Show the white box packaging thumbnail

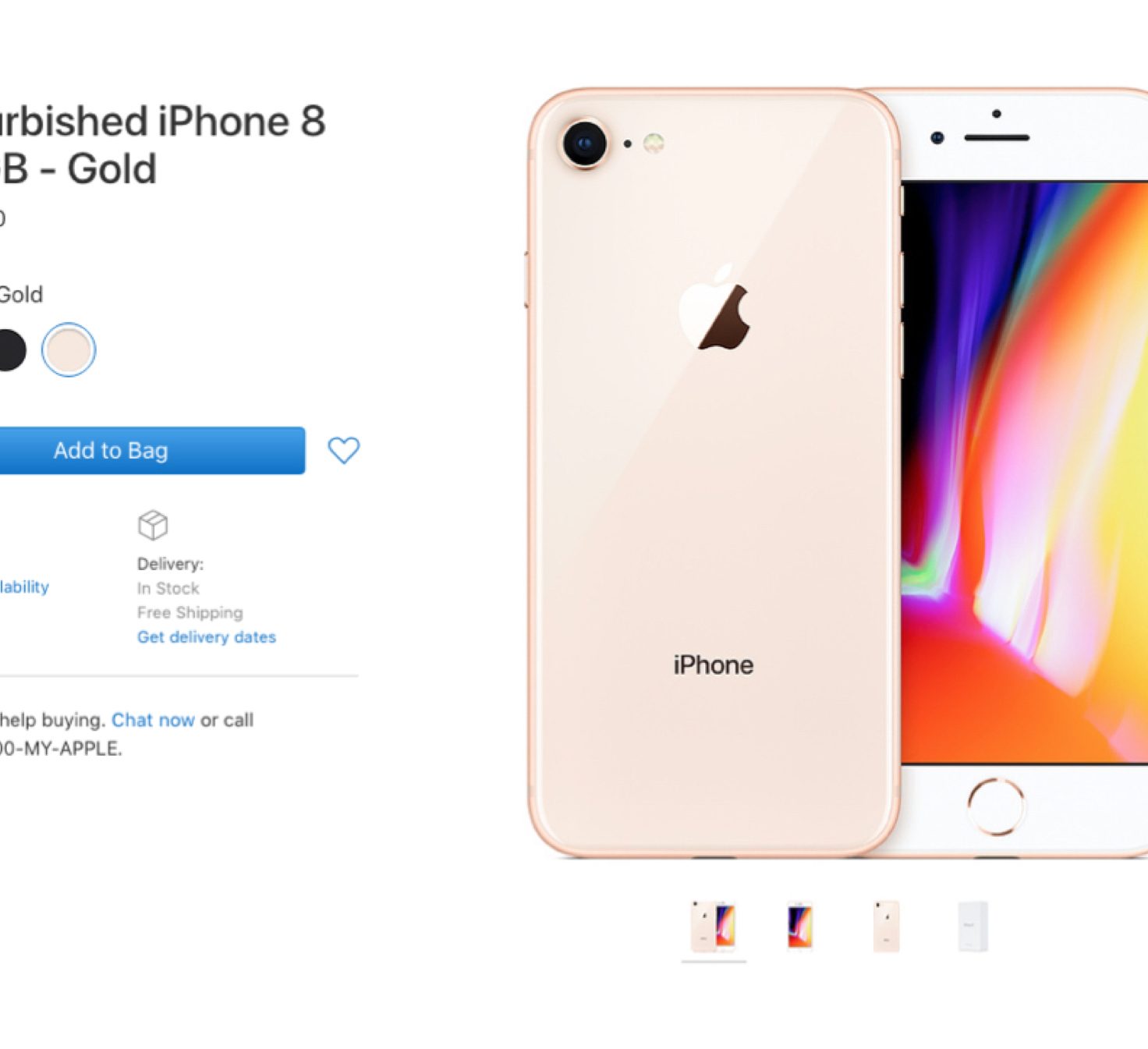(973, 927)
